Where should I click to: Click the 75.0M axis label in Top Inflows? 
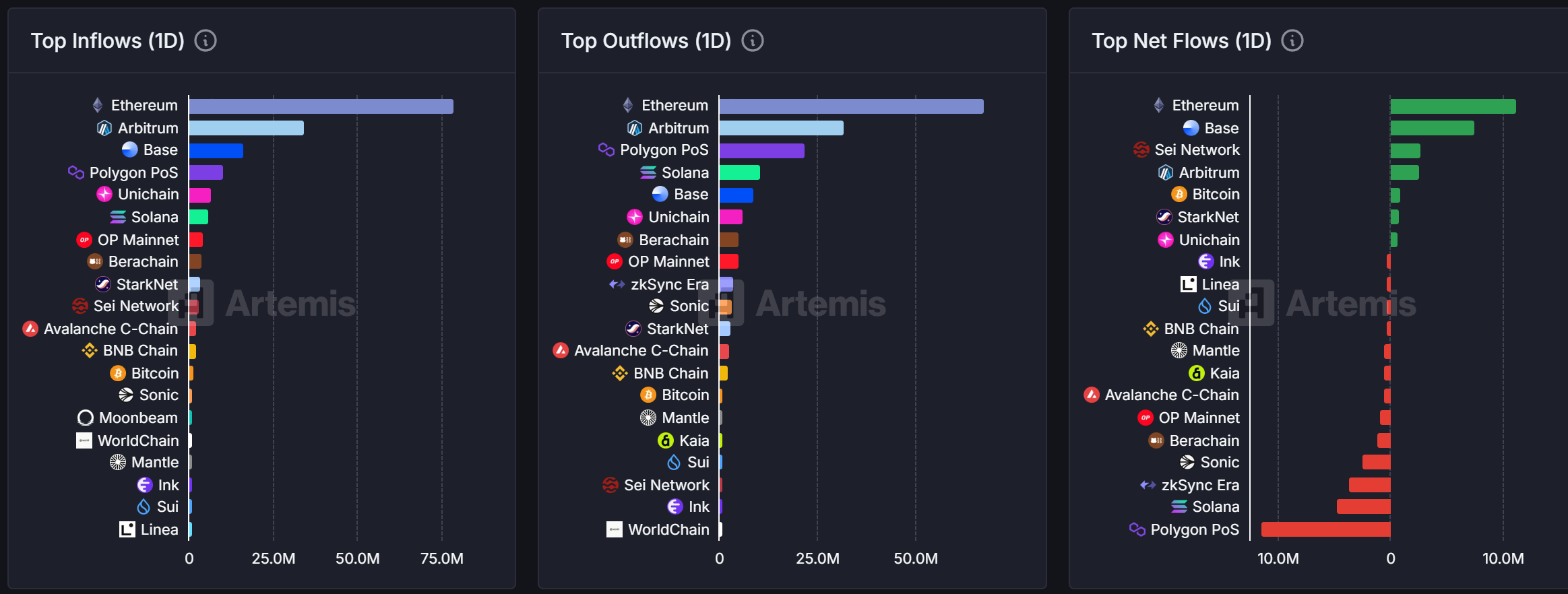click(x=442, y=558)
